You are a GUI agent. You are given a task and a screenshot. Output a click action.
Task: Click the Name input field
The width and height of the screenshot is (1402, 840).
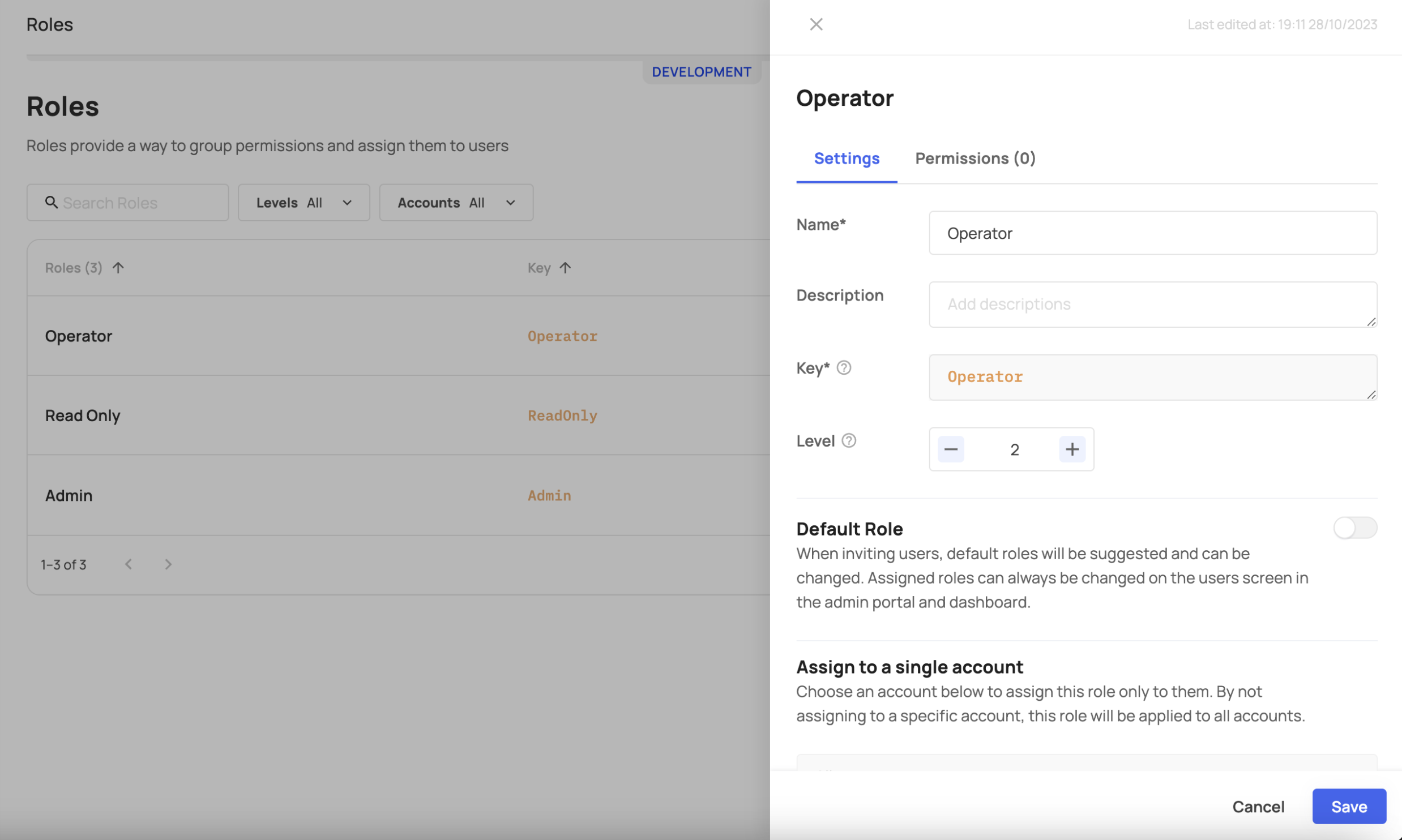pos(1152,233)
